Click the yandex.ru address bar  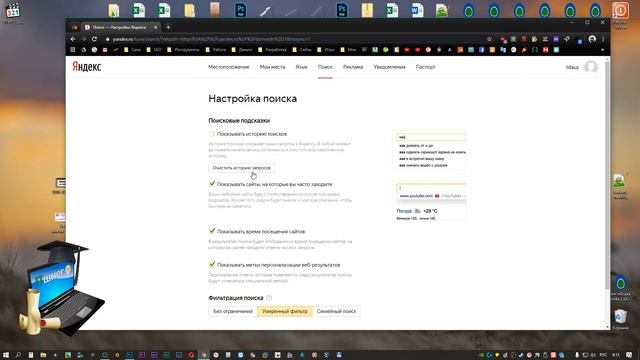294,39
